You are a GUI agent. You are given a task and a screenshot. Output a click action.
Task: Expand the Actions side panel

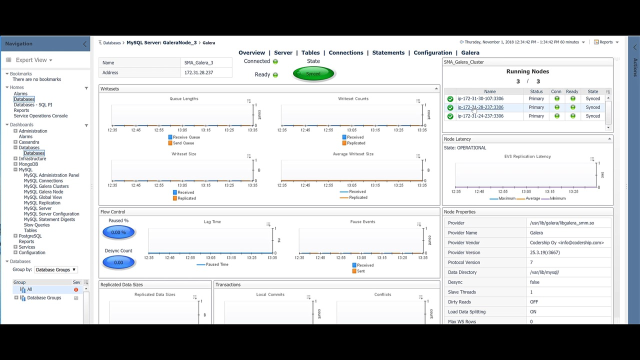(x=635, y=47)
